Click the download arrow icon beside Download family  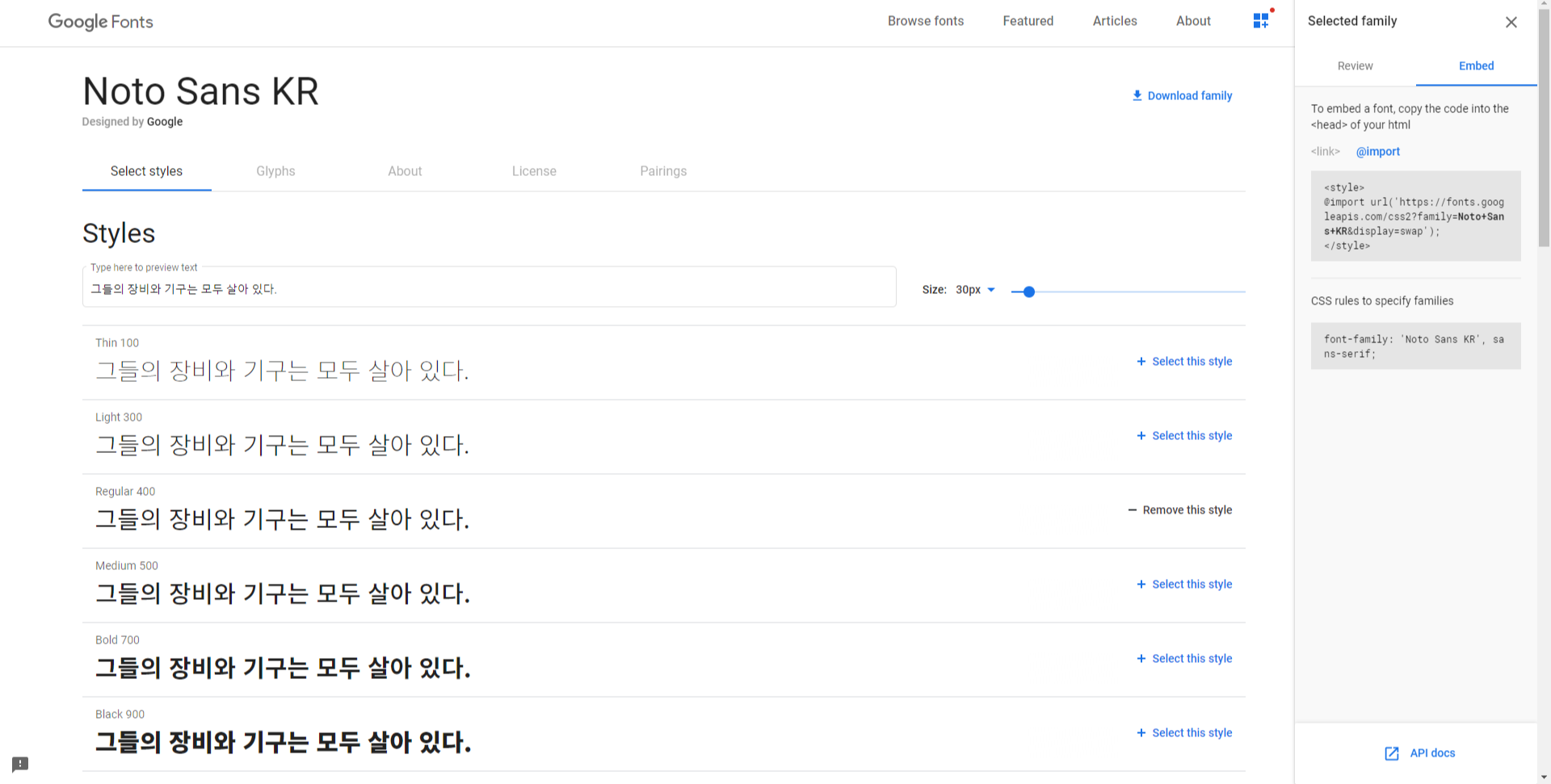[1137, 95]
